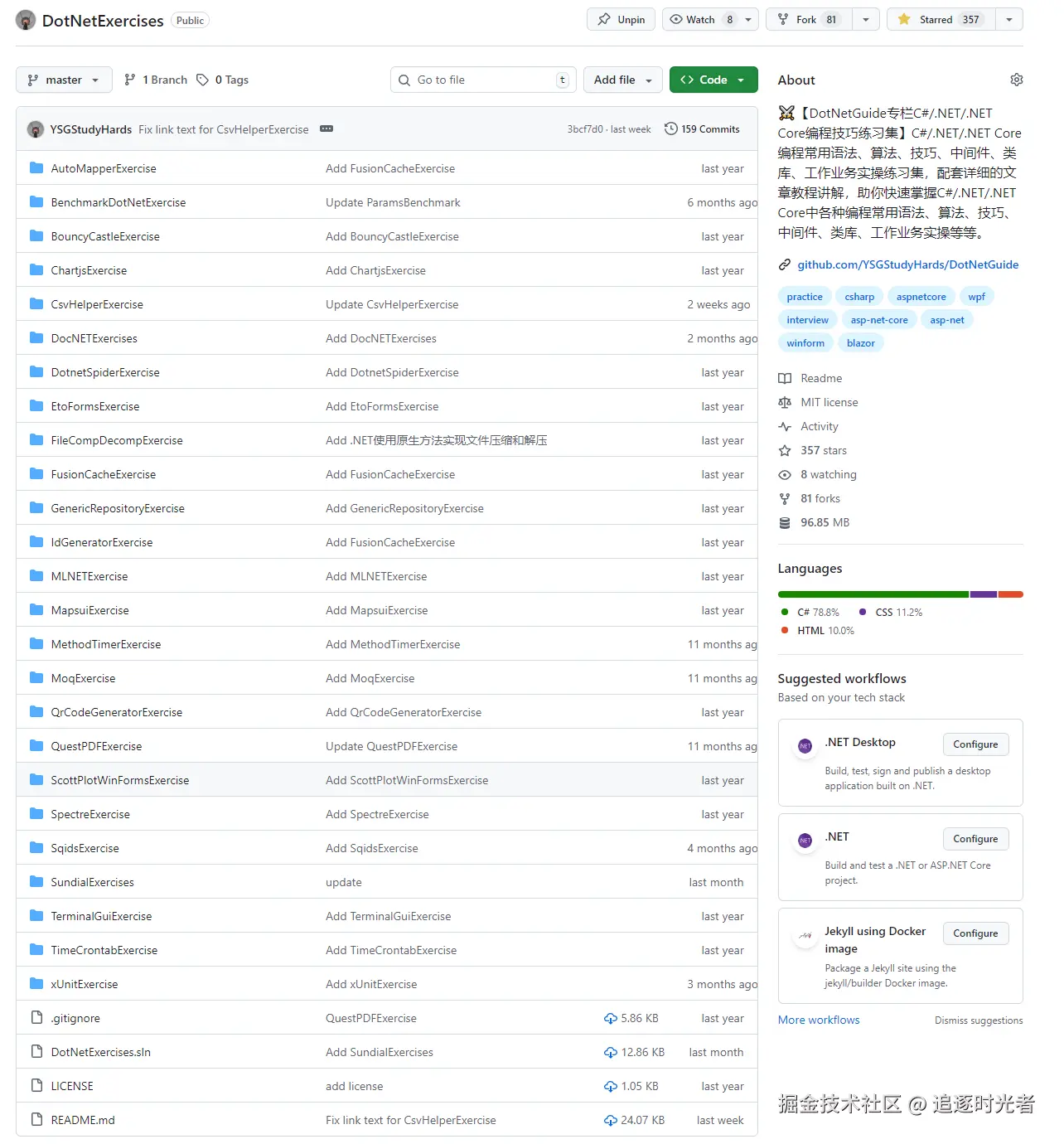Viewport: 1064px width, 1144px height.
Task: Click the Readme book icon
Action: coord(785,378)
